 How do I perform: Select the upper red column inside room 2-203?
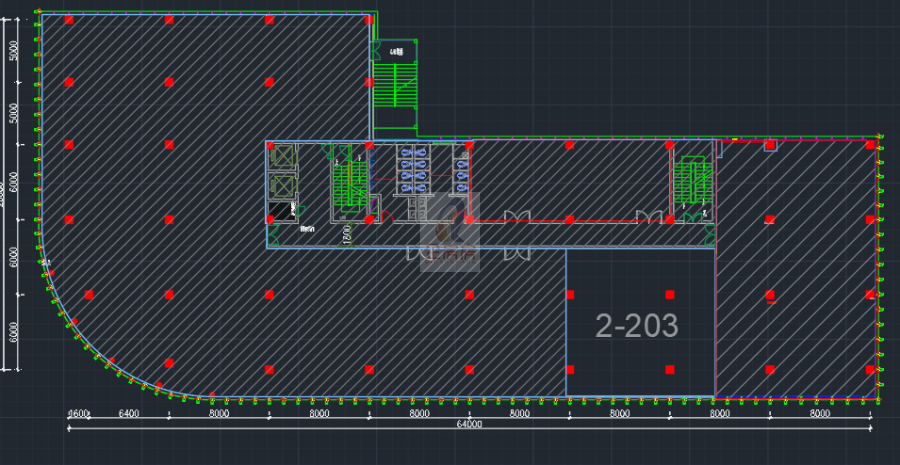(670, 295)
